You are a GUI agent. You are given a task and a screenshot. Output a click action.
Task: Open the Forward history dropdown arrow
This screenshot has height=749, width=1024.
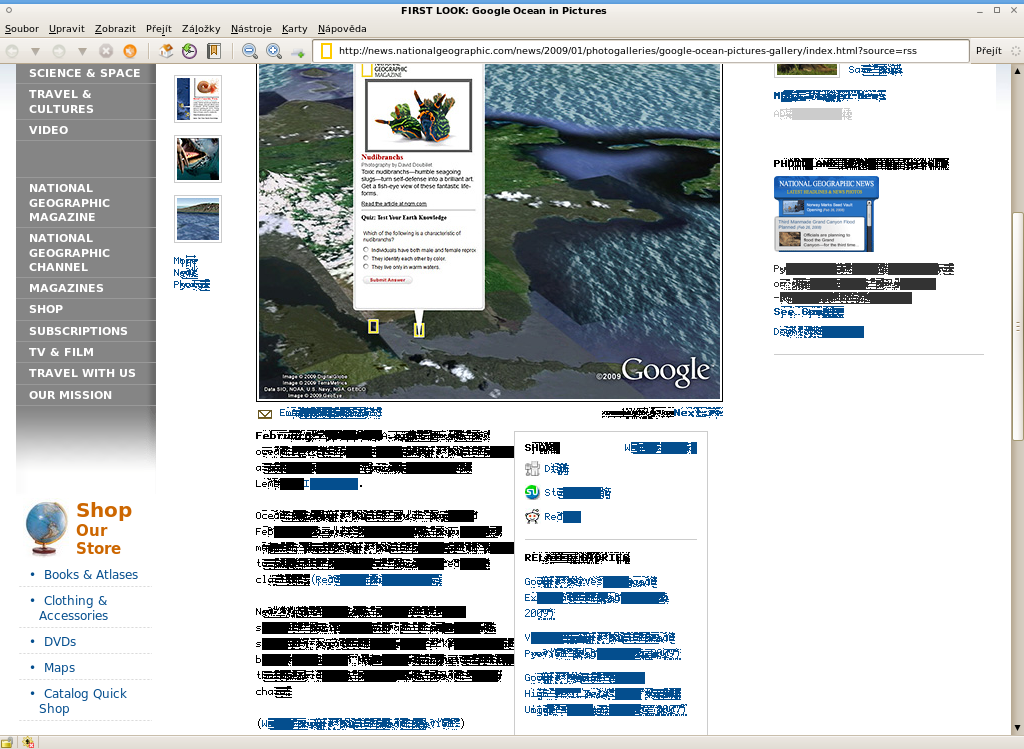[x=82, y=51]
